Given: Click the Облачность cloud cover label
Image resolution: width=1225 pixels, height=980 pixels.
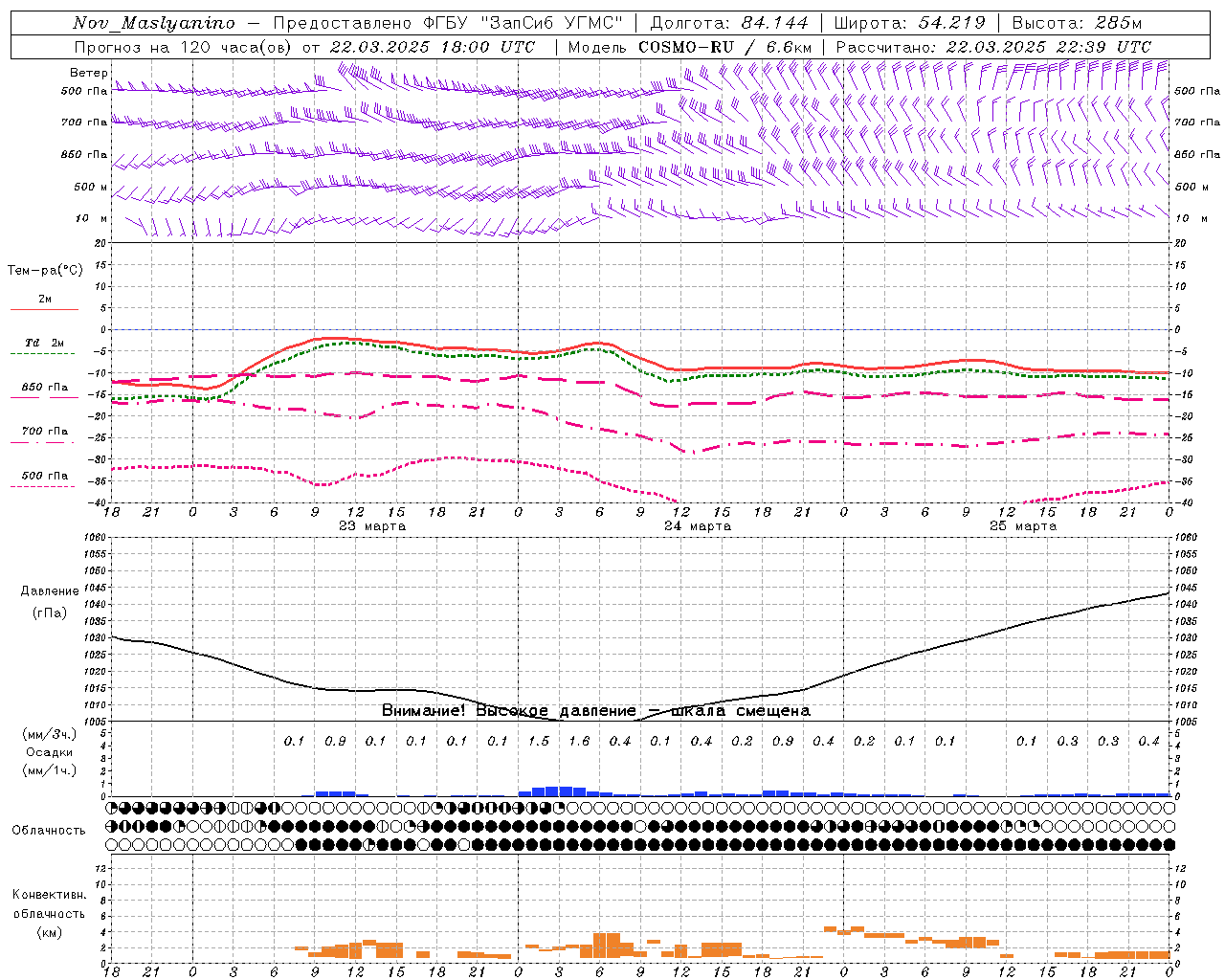Looking at the screenshot, I should point(48,830).
